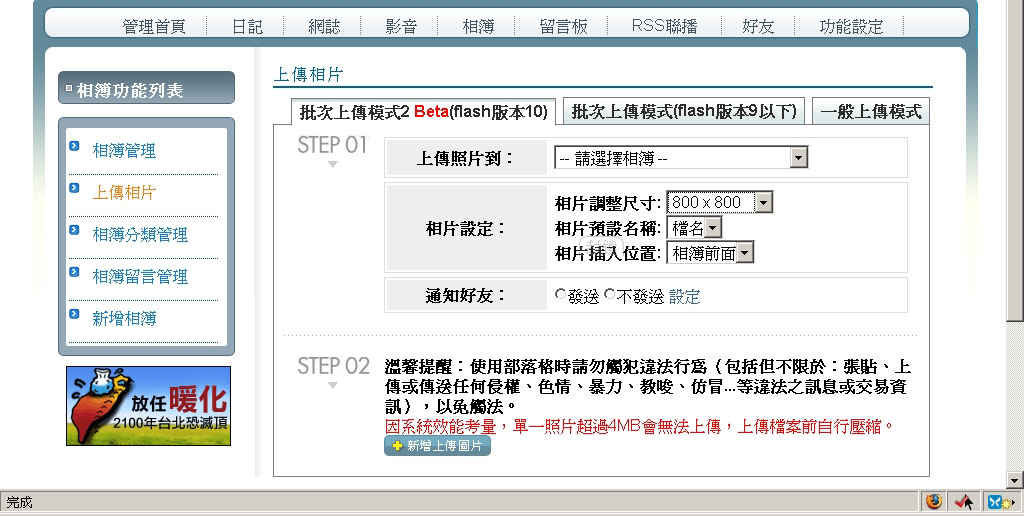
Task: Select the 不發送 radio button
Action: [x=609, y=295]
